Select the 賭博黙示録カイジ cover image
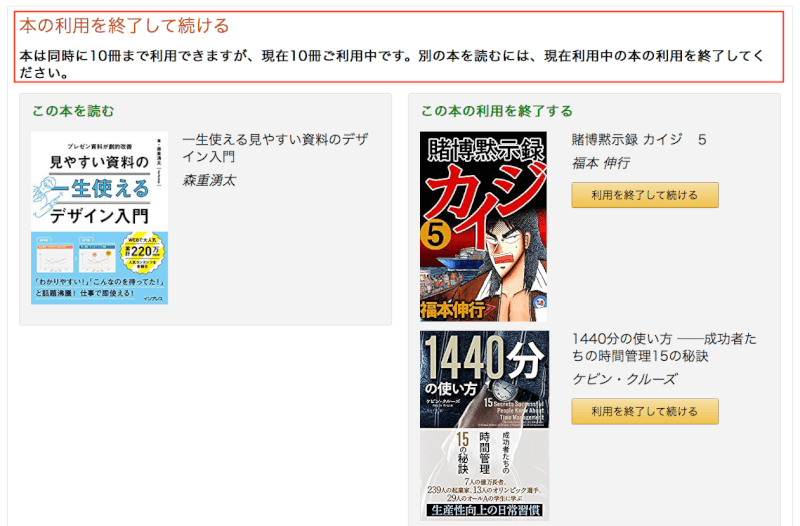 coord(484,226)
